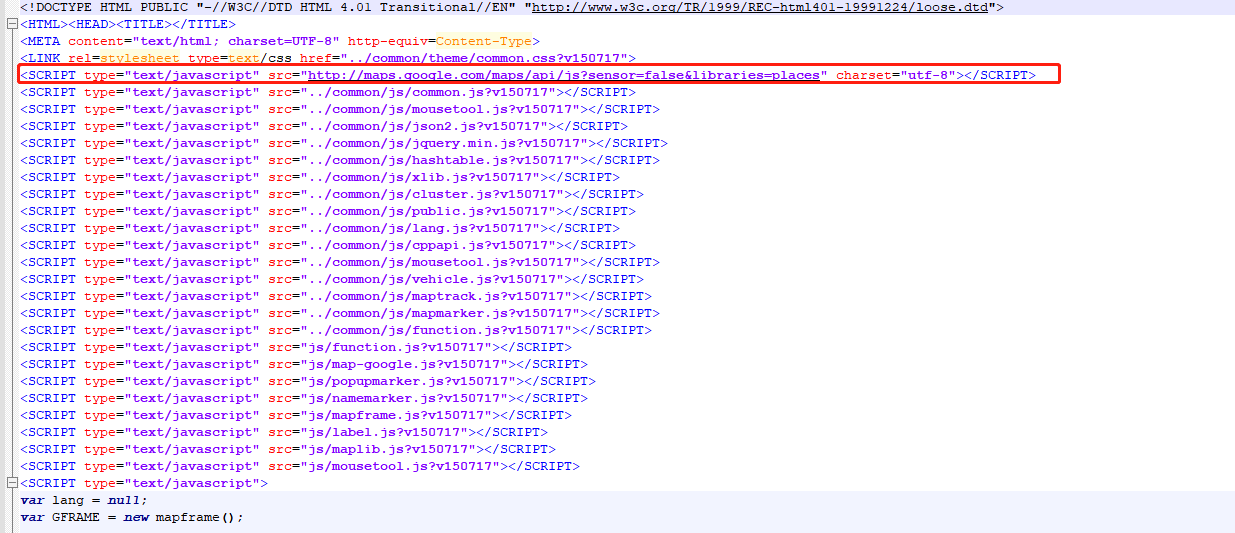Select the js/maplib.js script line

[288, 450]
